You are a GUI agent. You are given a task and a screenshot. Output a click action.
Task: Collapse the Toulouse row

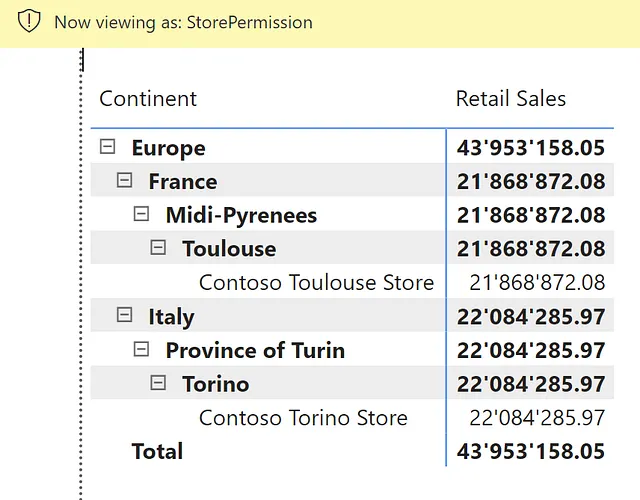point(158,248)
